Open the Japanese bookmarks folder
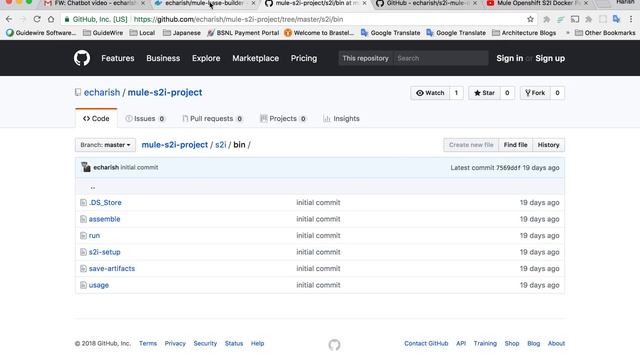This screenshot has width=640, height=360. pos(182,33)
